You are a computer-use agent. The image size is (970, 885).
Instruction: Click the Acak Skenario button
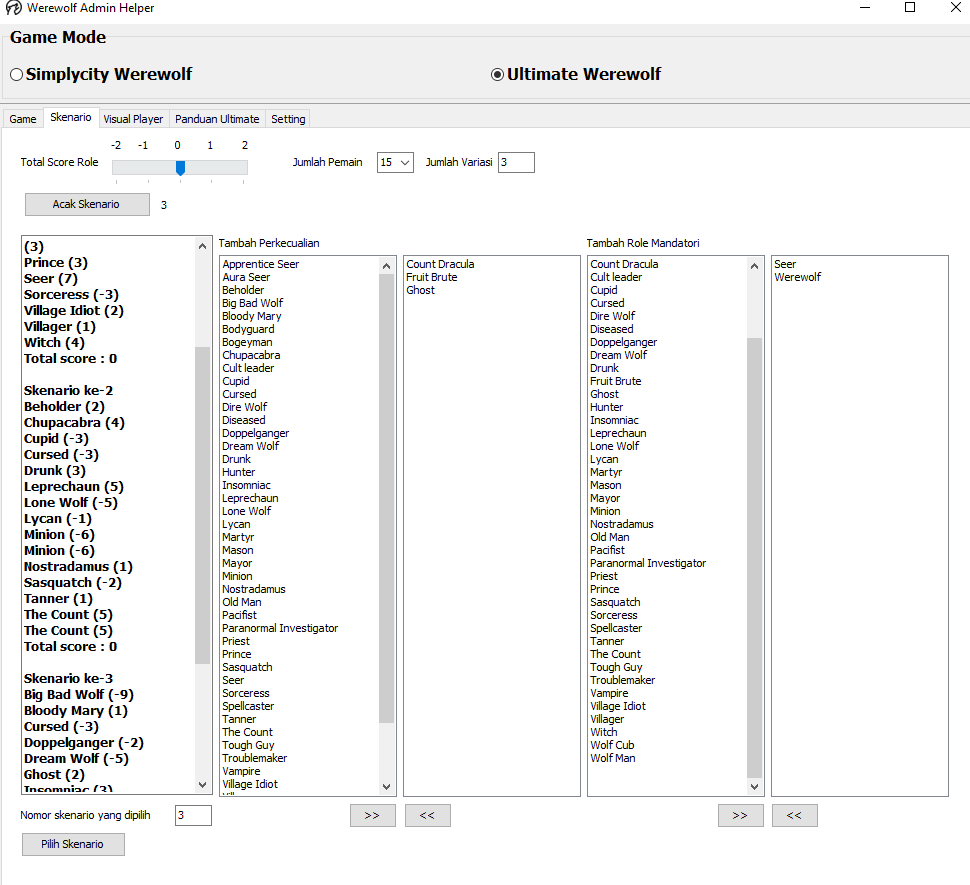pyautogui.click(x=87, y=204)
